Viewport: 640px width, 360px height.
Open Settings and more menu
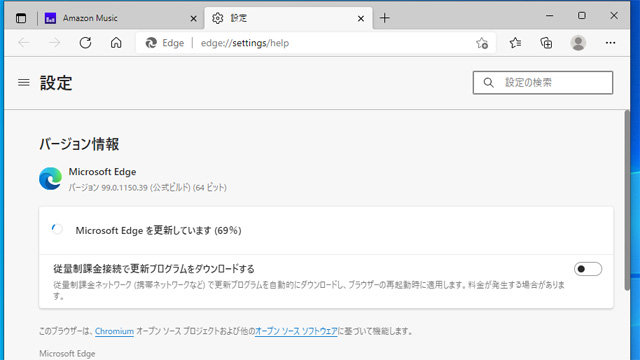(x=610, y=42)
